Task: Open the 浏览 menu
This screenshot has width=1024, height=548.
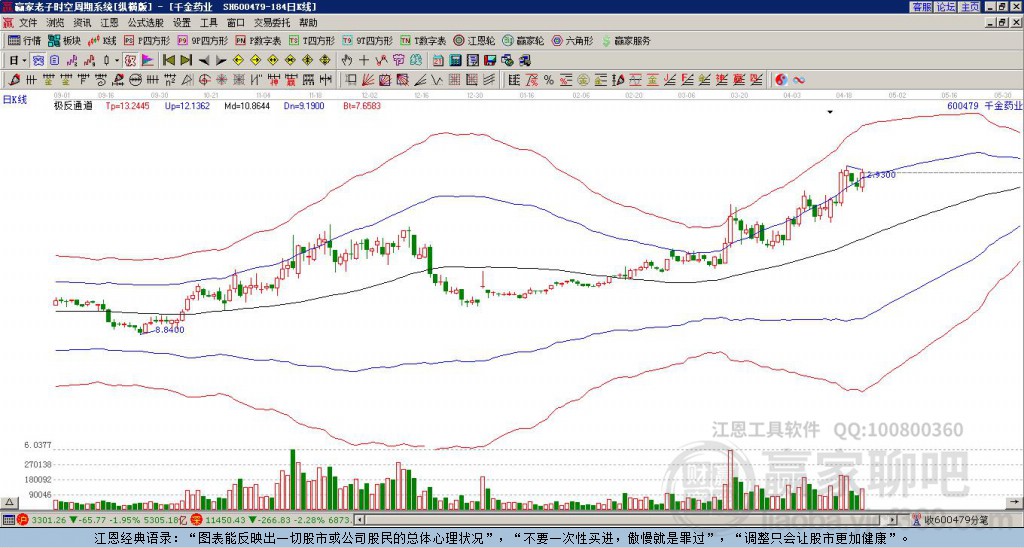Action: pyautogui.click(x=56, y=23)
